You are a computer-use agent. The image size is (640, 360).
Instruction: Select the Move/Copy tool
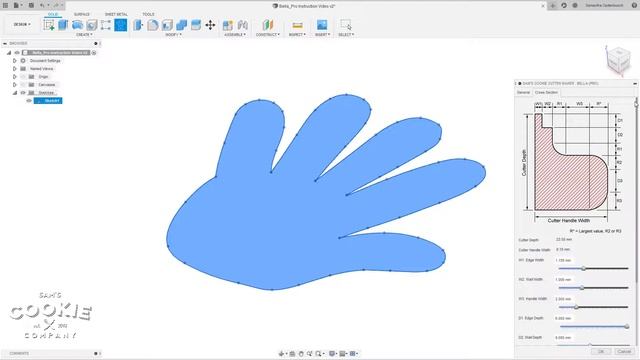[210, 25]
